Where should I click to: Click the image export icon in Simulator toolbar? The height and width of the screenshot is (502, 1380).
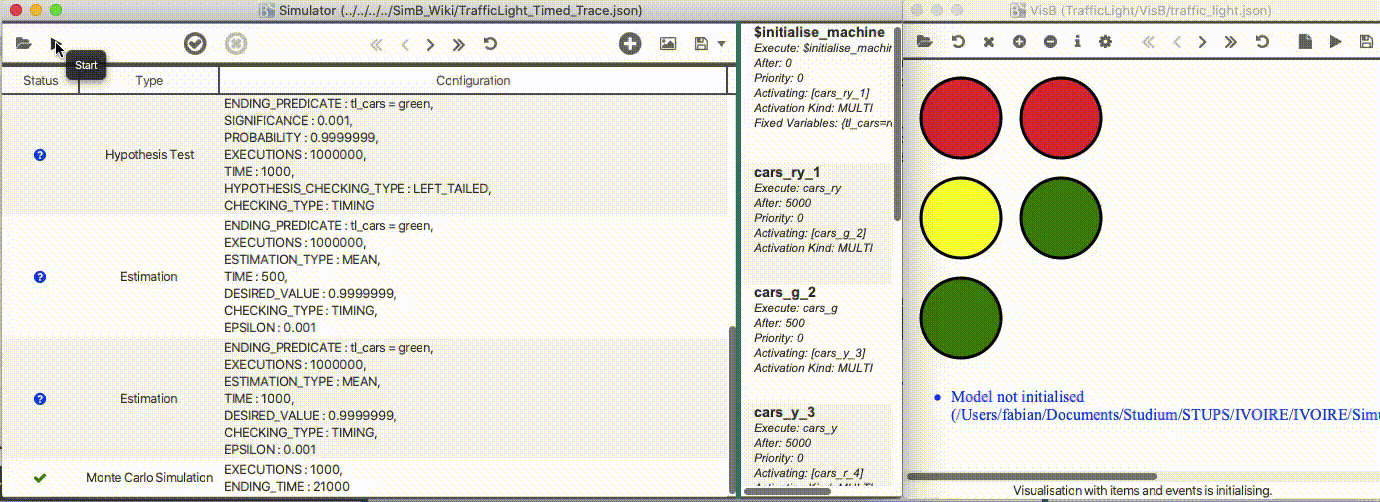[x=668, y=44]
